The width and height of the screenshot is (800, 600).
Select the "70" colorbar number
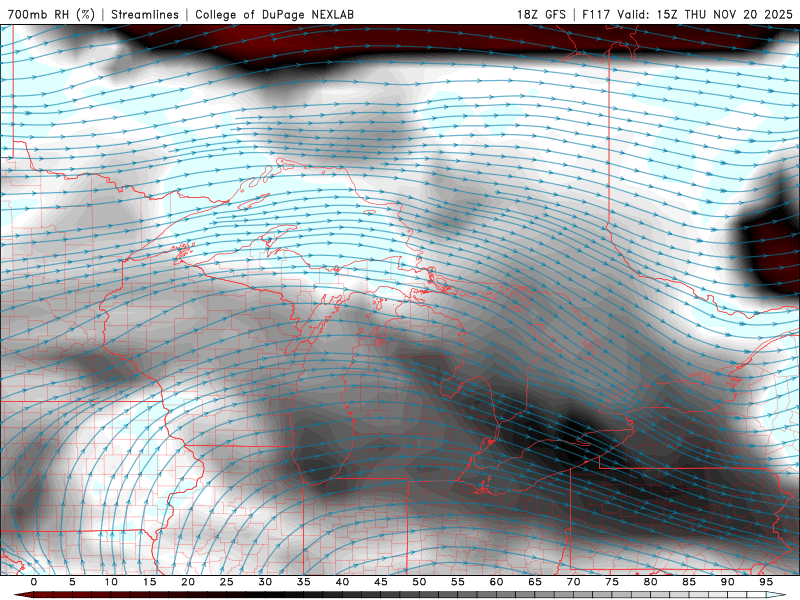click(x=573, y=582)
